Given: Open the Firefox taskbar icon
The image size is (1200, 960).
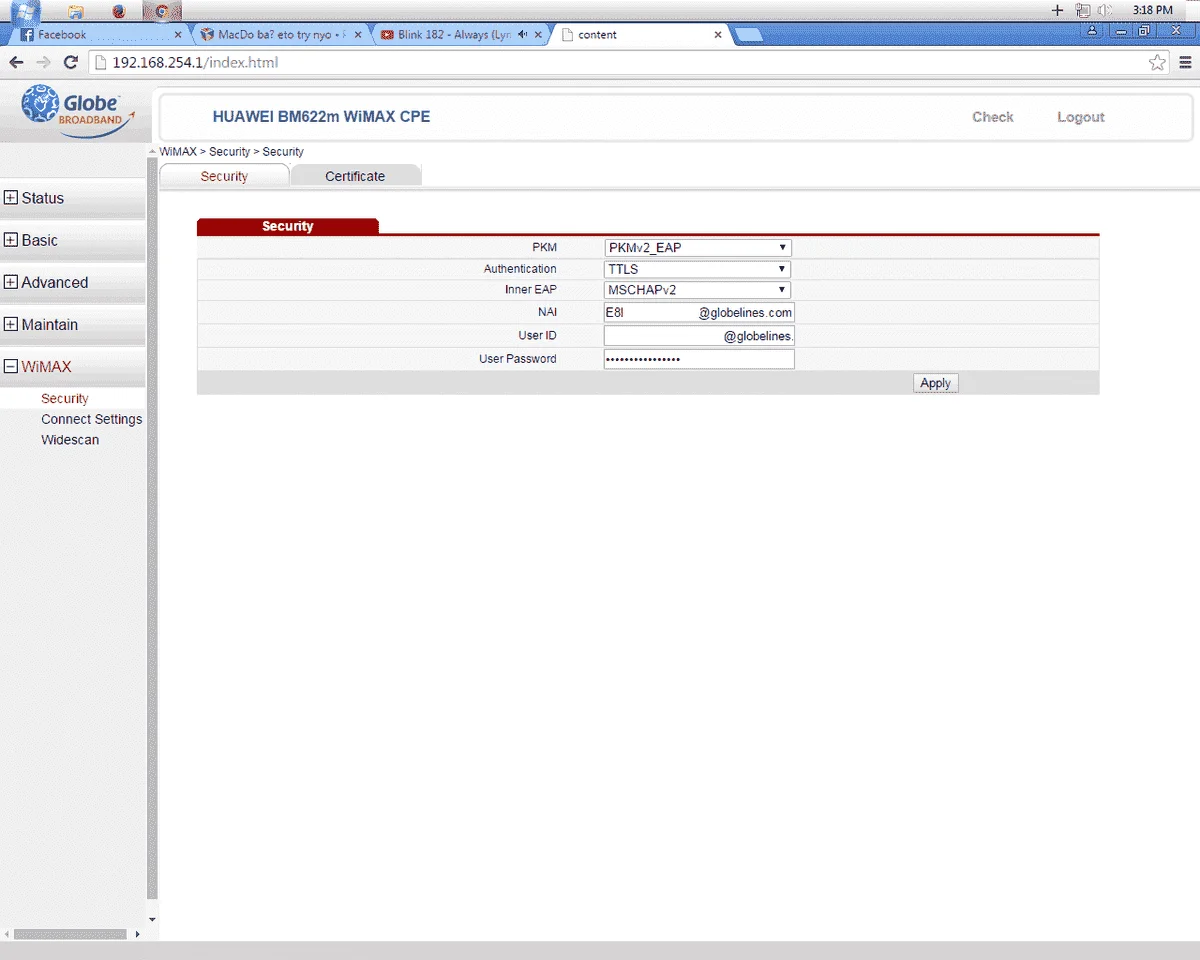Looking at the screenshot, I should pos(119,12).
